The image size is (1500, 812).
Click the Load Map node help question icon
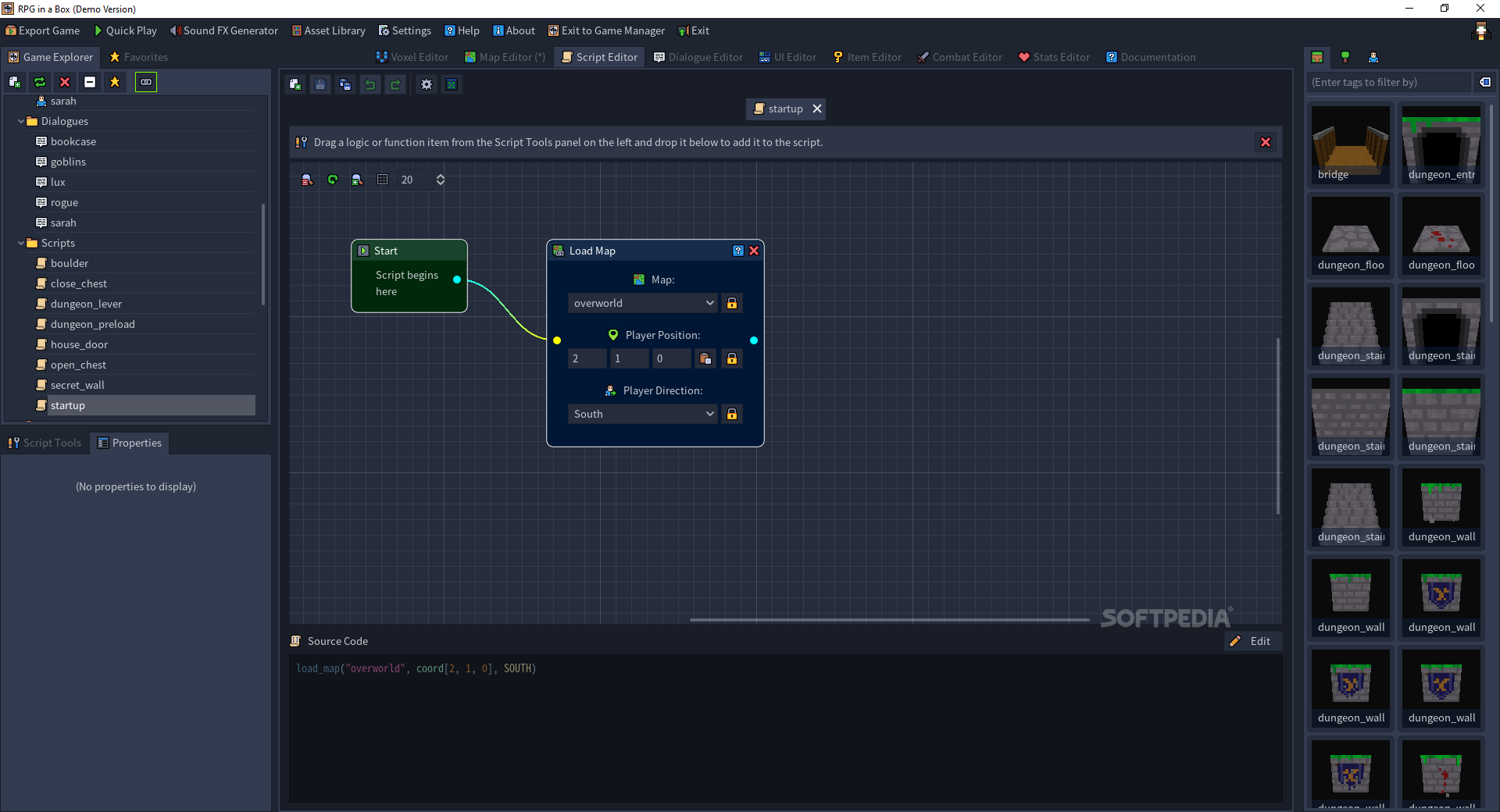[x=738, y=251]
